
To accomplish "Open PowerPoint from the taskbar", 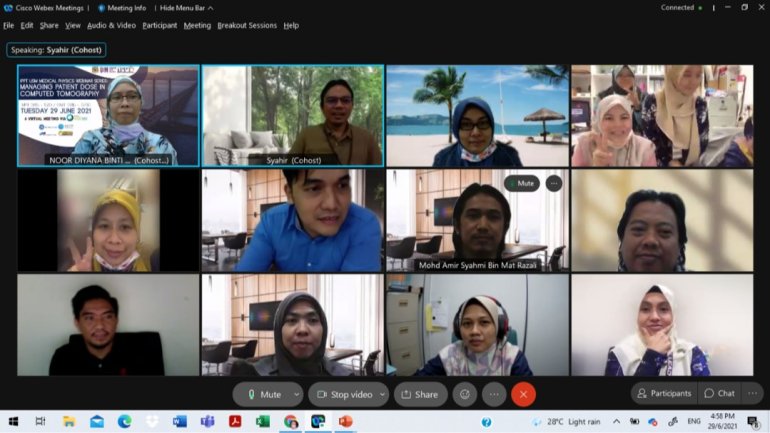I will coord(346,421).
